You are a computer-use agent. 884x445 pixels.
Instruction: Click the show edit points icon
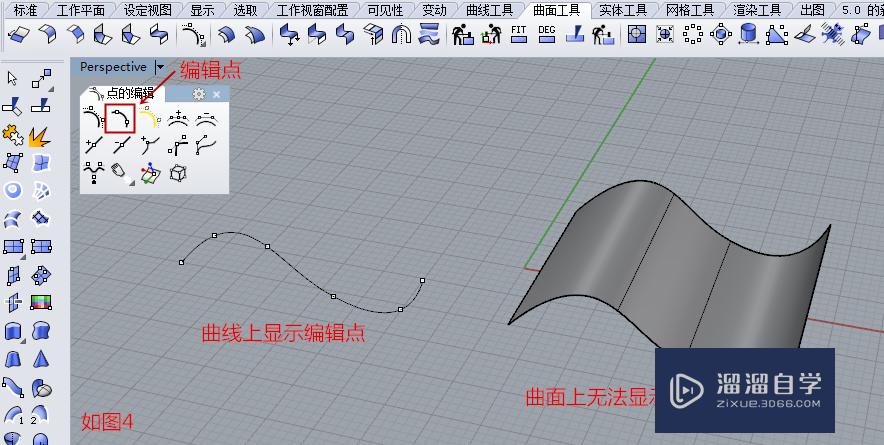coord(120,118)
